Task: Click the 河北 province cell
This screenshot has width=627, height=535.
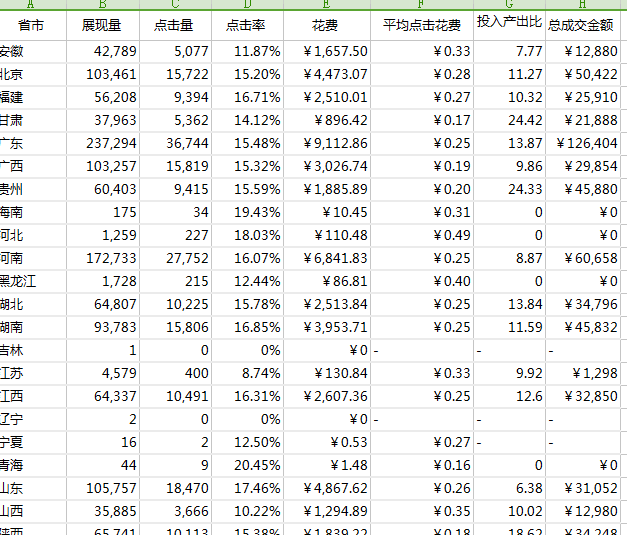Action: (33, 236)
